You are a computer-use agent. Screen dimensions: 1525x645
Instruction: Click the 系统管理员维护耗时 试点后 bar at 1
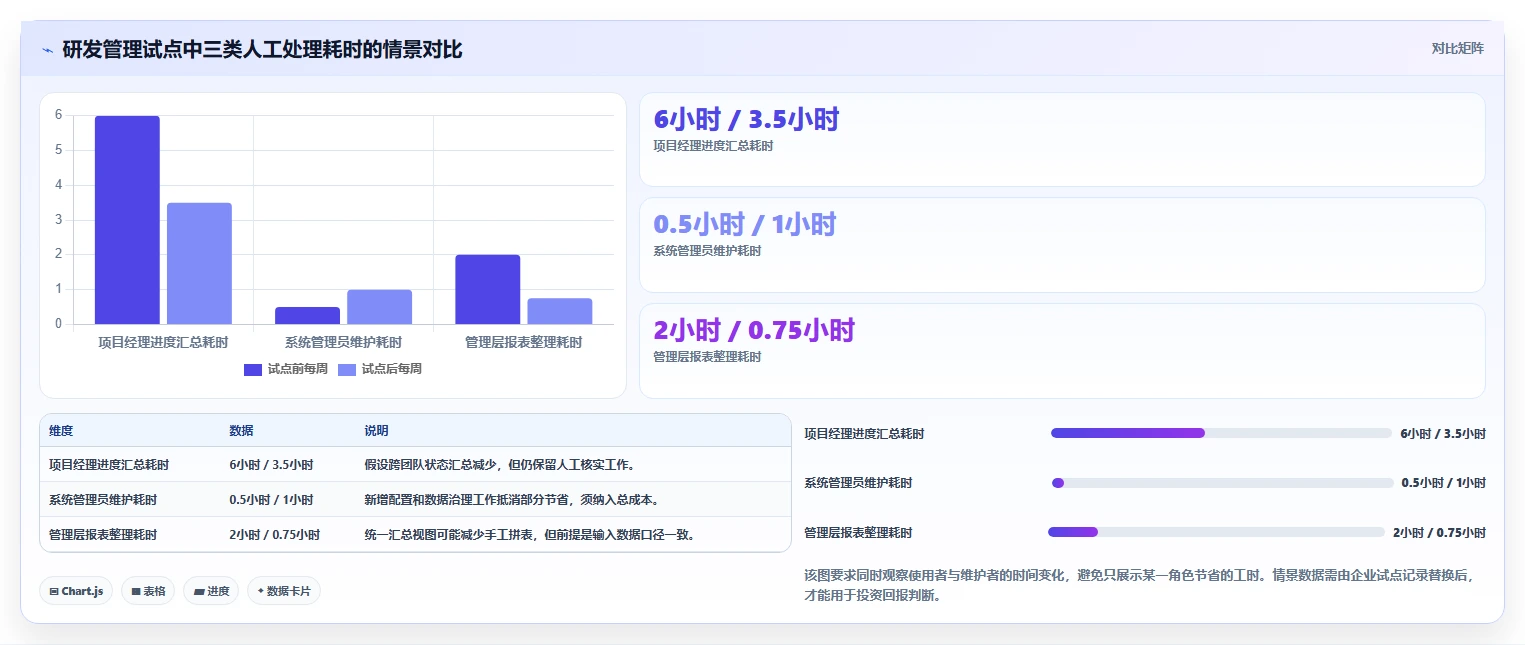(379, 307)
